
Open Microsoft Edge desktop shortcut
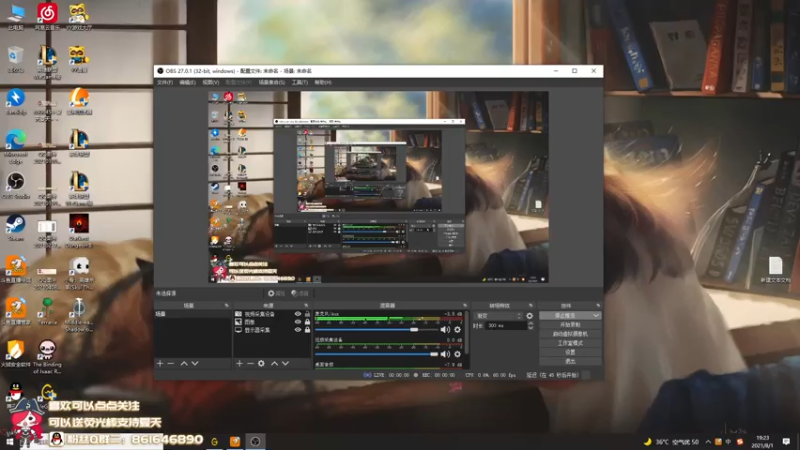click(16, 147)
